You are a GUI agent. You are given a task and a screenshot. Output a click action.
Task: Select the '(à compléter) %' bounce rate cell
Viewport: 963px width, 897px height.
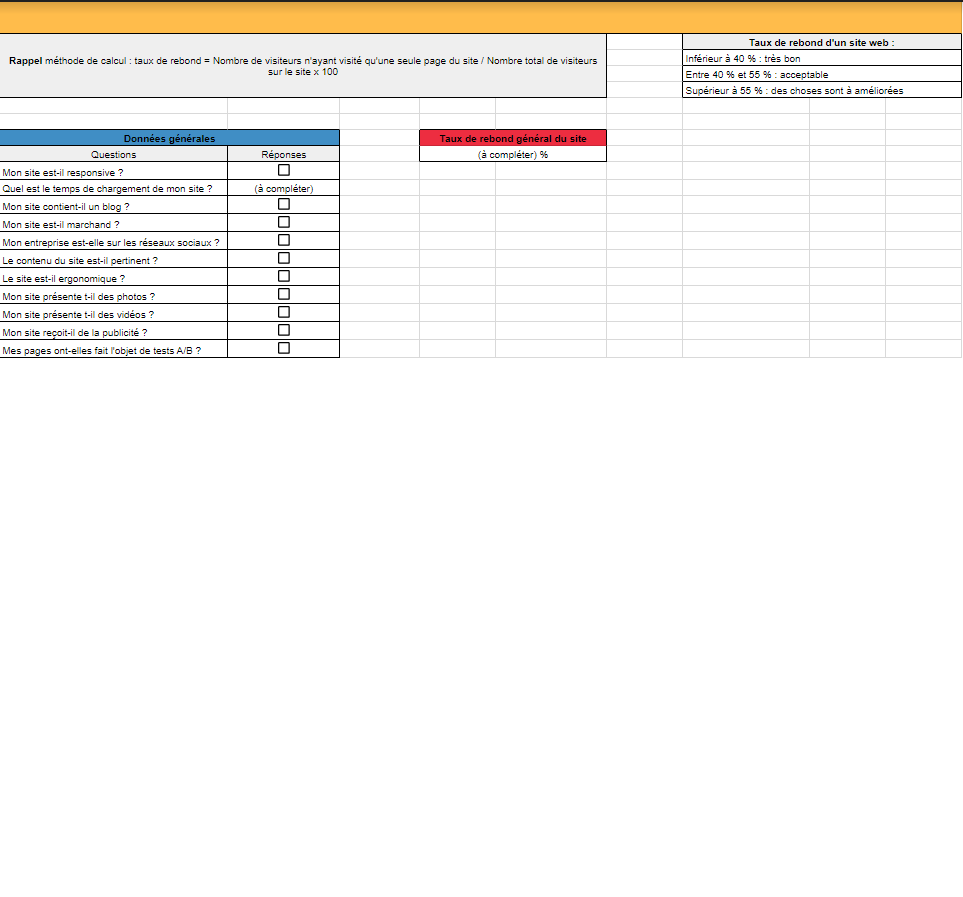click(x=513, y=154)
